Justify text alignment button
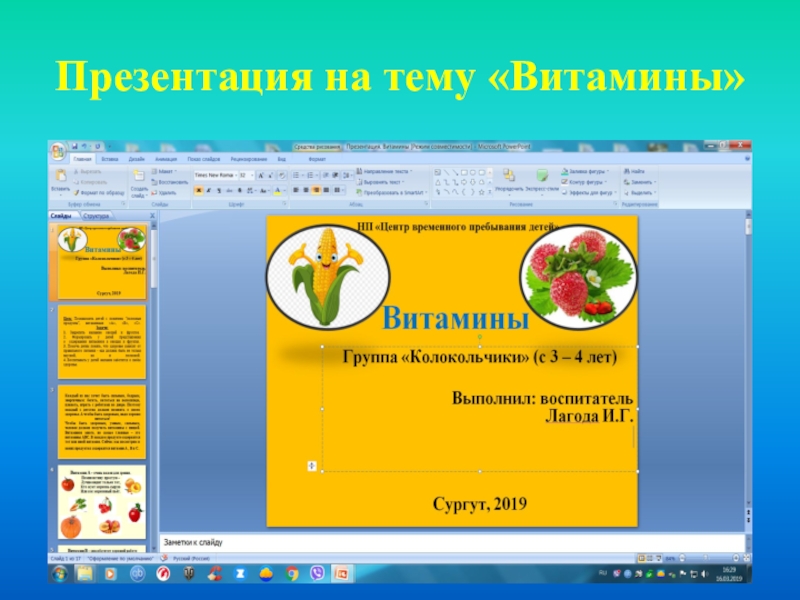800x600 pixels. pos(326,190)
